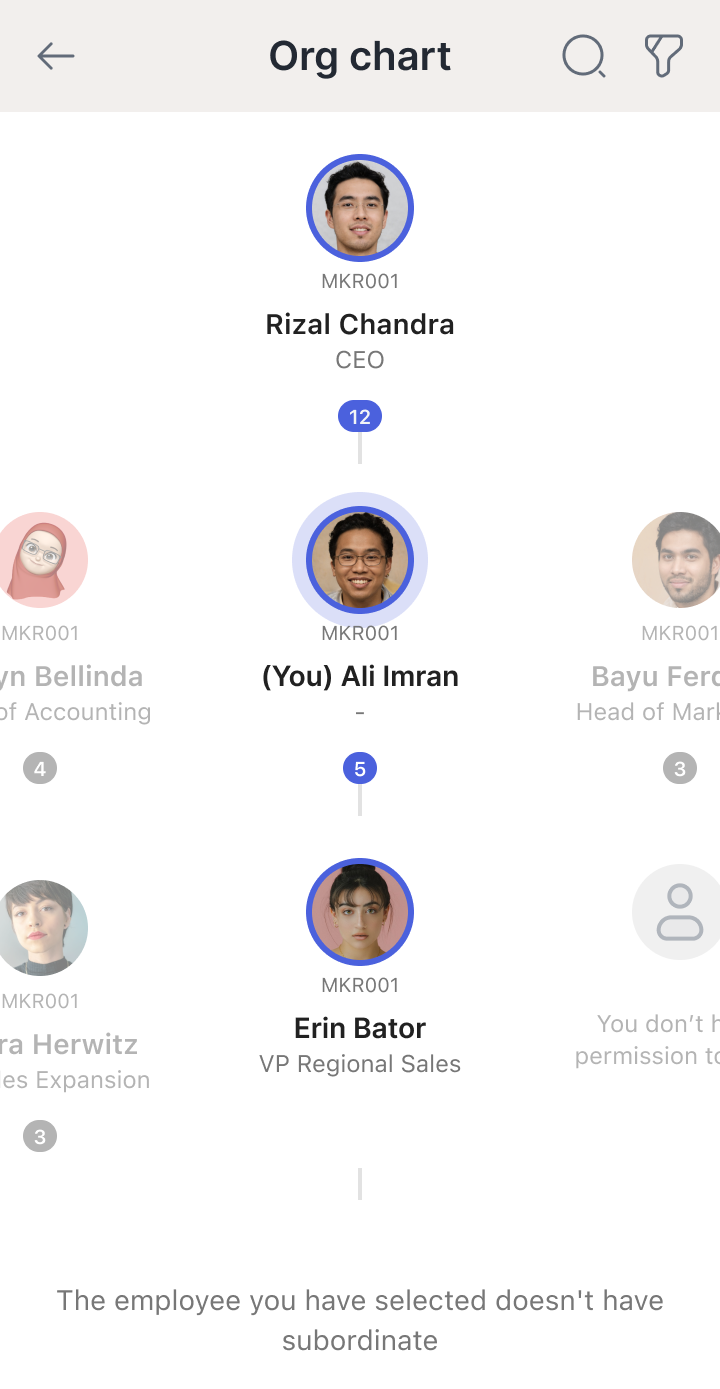The image size is (720, 1389).
Task: Tap Herwitz's profile photo
Action: click(x=40, y=928)
